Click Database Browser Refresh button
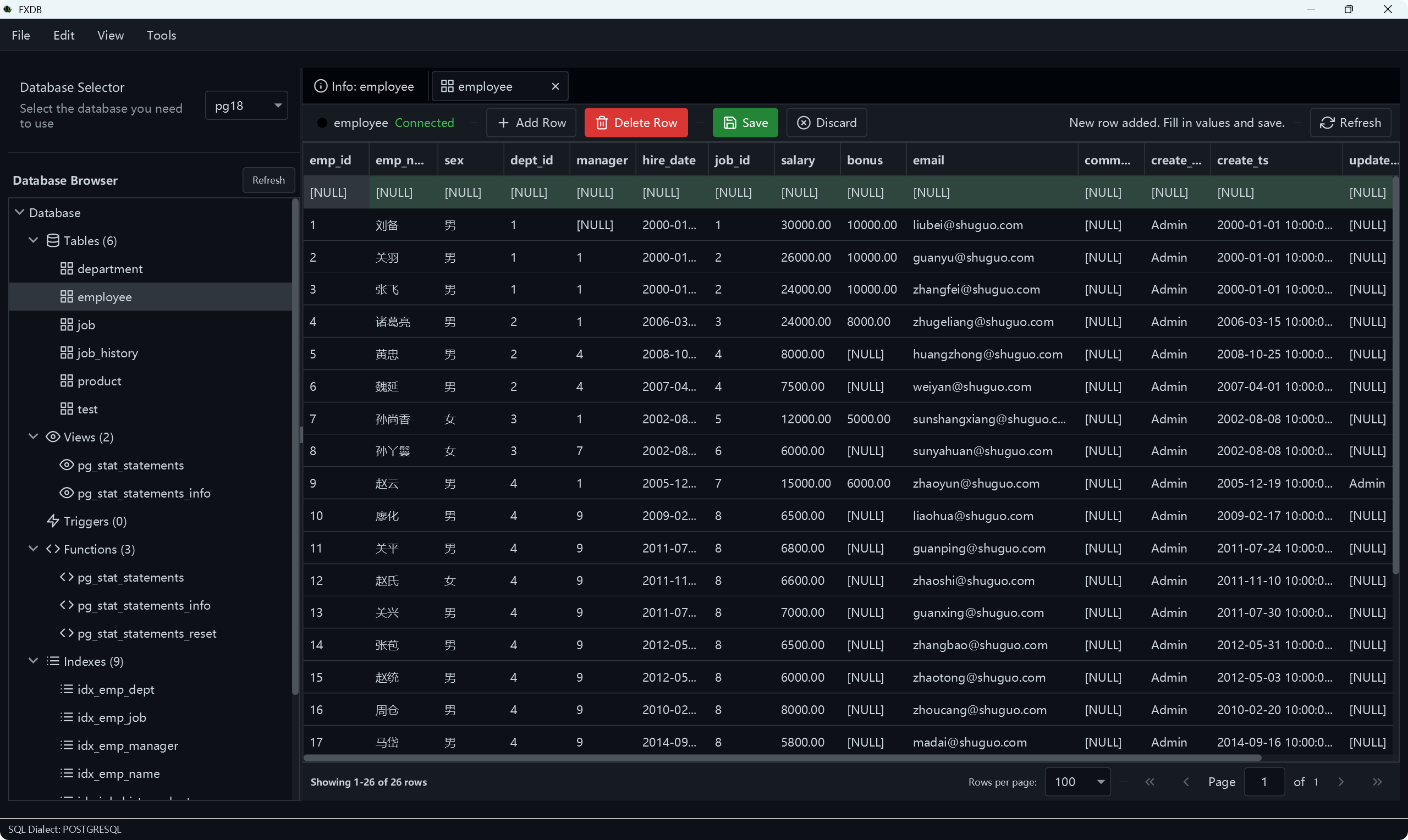 268,180
